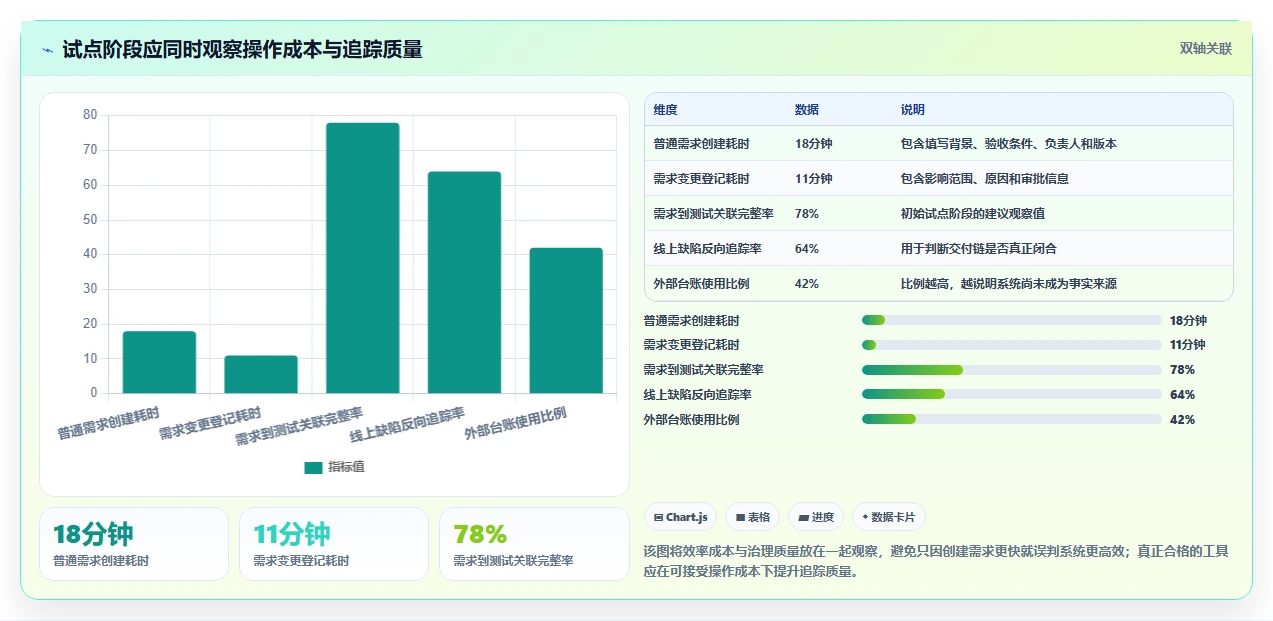The image size is (1273, 621).
Task: Click x-axis label 普通需求创建耗时
Action: coord(108,424)
